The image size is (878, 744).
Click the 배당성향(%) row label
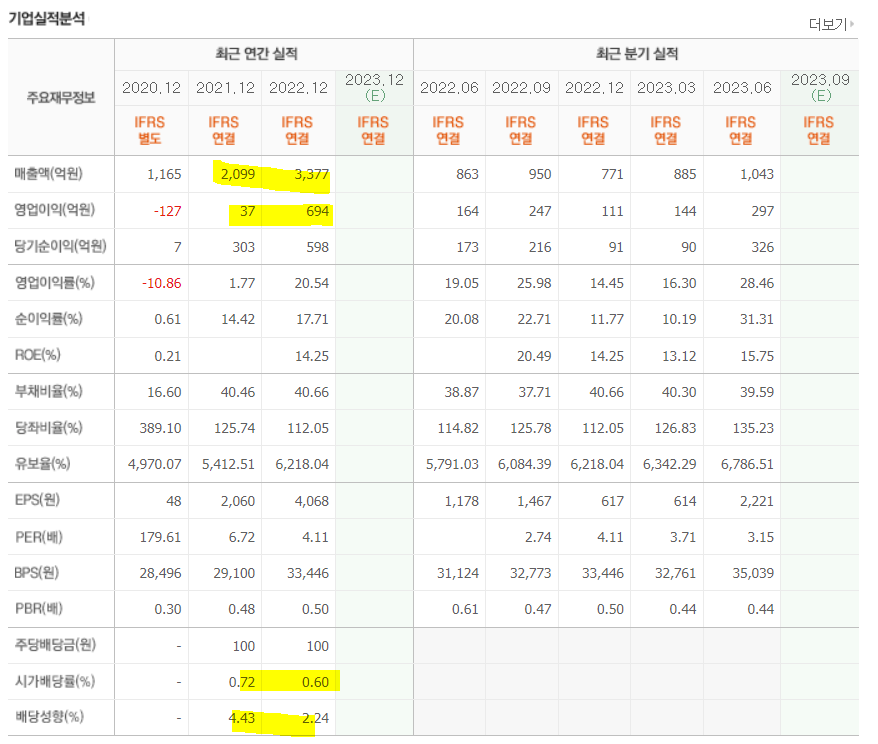pos(49,717)
